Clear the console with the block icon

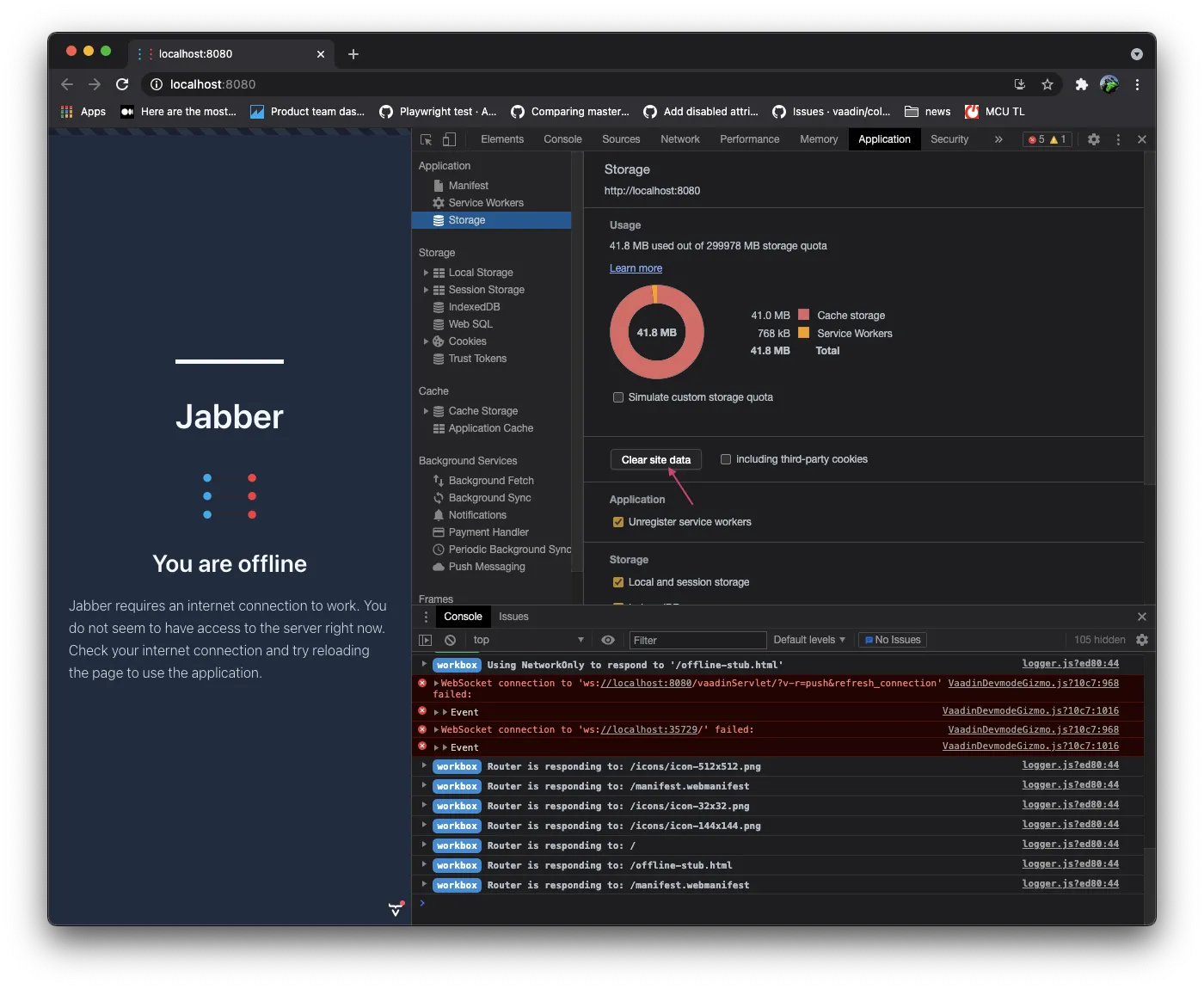pos(450,640)
